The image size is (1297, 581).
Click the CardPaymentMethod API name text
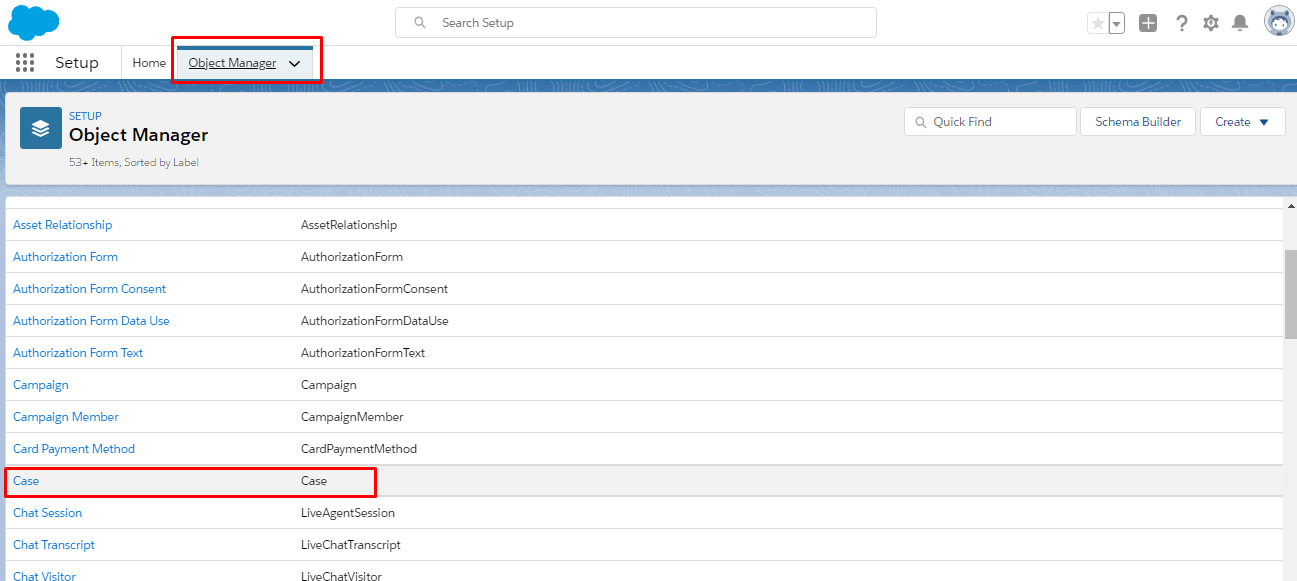point(359,449)
